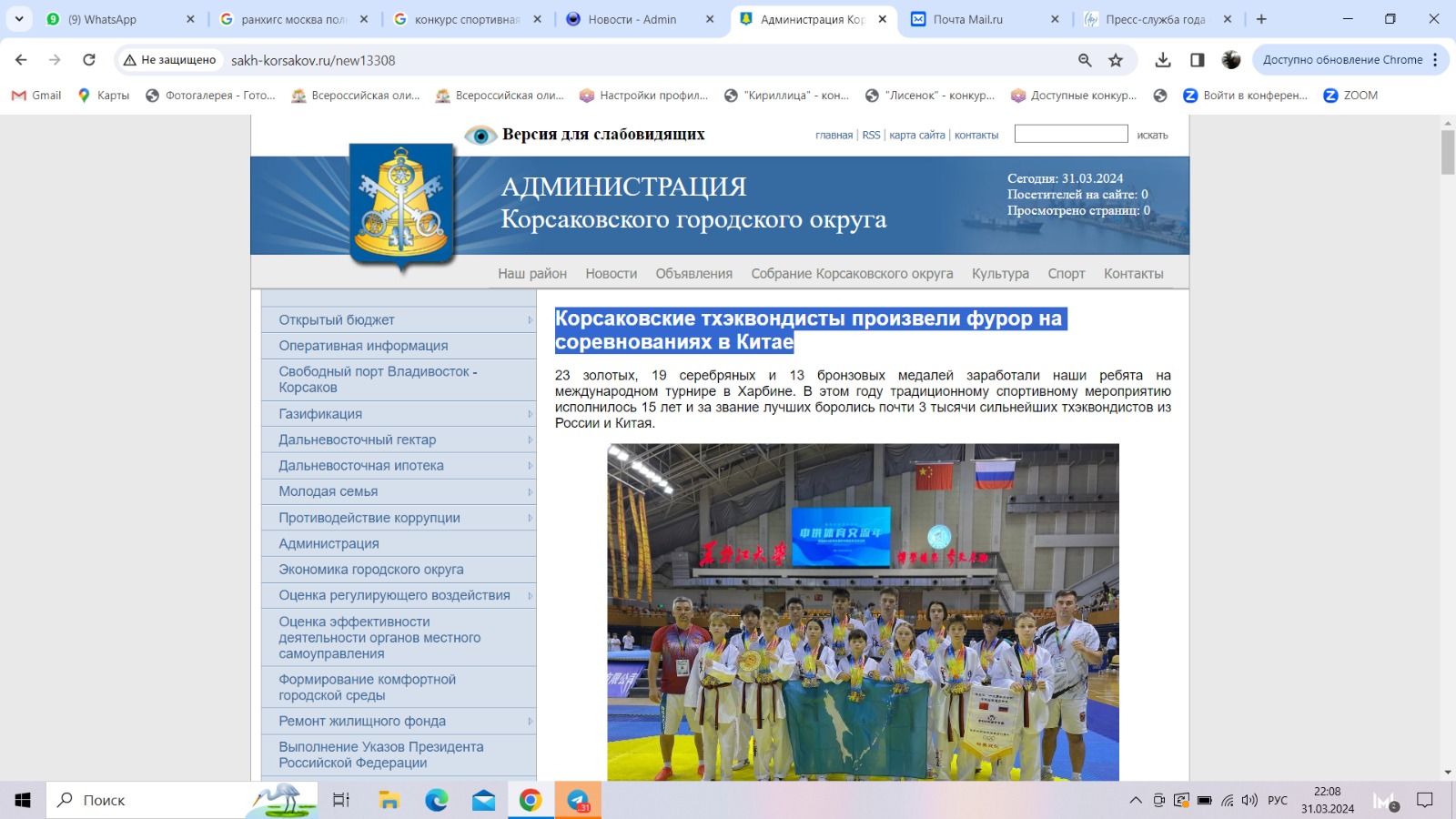This screenshot has width=1456, height=819.
Task: Open Telegram from the taskbar
Action: pyautogui.click(x=578, y=800)
